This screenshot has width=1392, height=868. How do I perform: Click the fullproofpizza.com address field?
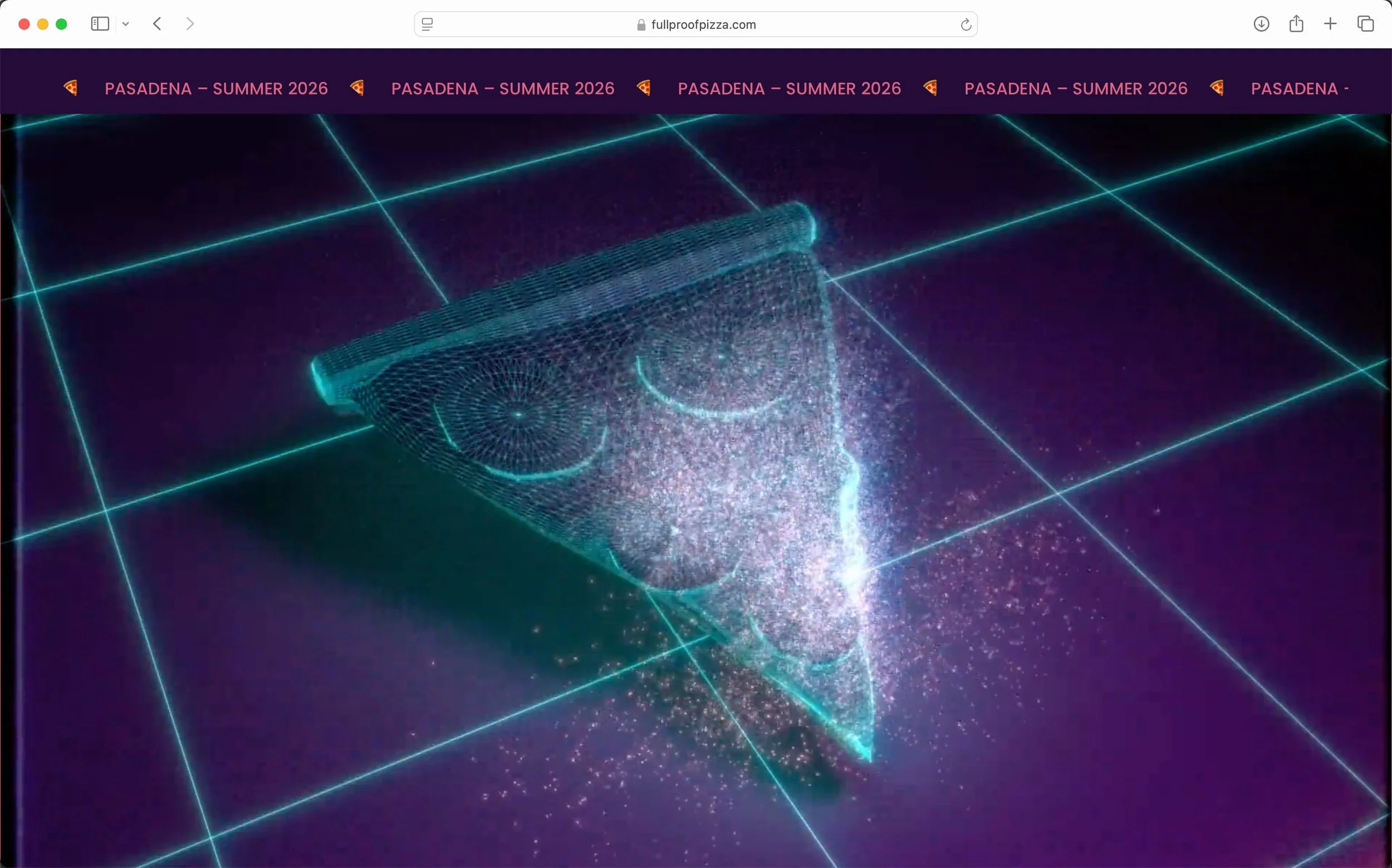703,24
